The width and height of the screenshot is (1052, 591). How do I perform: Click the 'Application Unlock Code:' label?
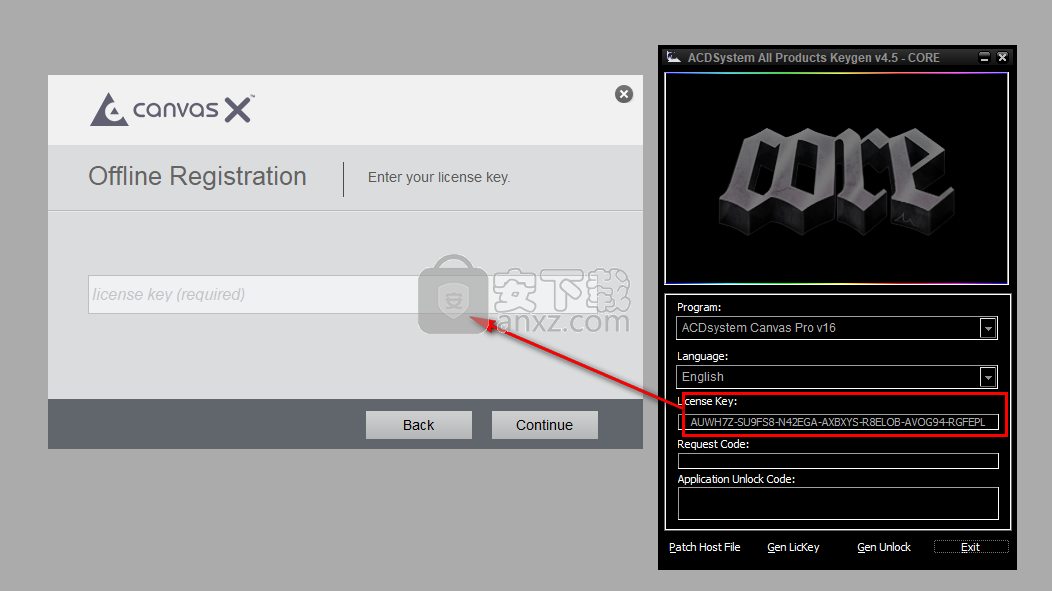click(x=736, y=479)
